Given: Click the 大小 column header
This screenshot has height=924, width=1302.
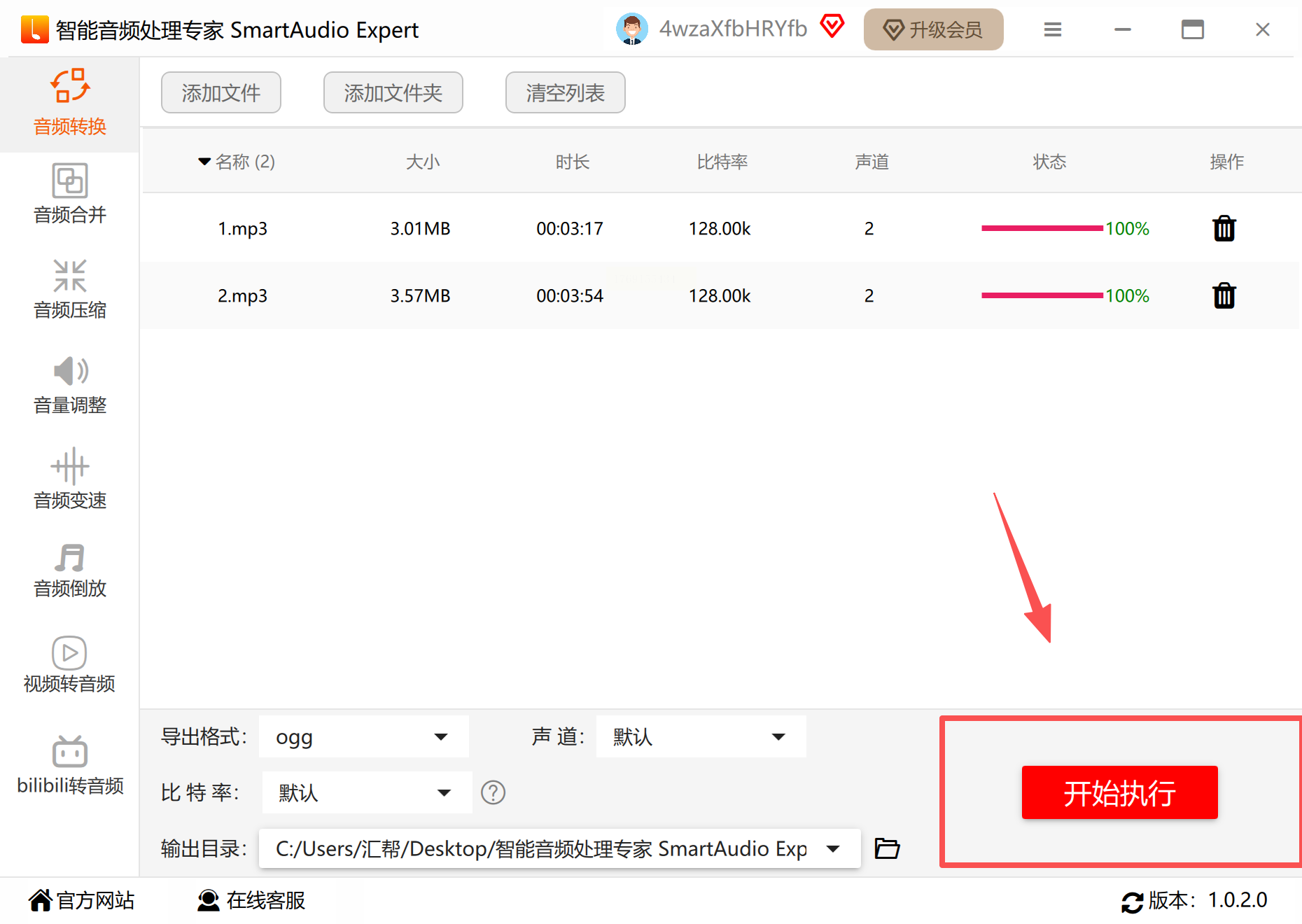Looking at the screenshot, I should [423, 162].
